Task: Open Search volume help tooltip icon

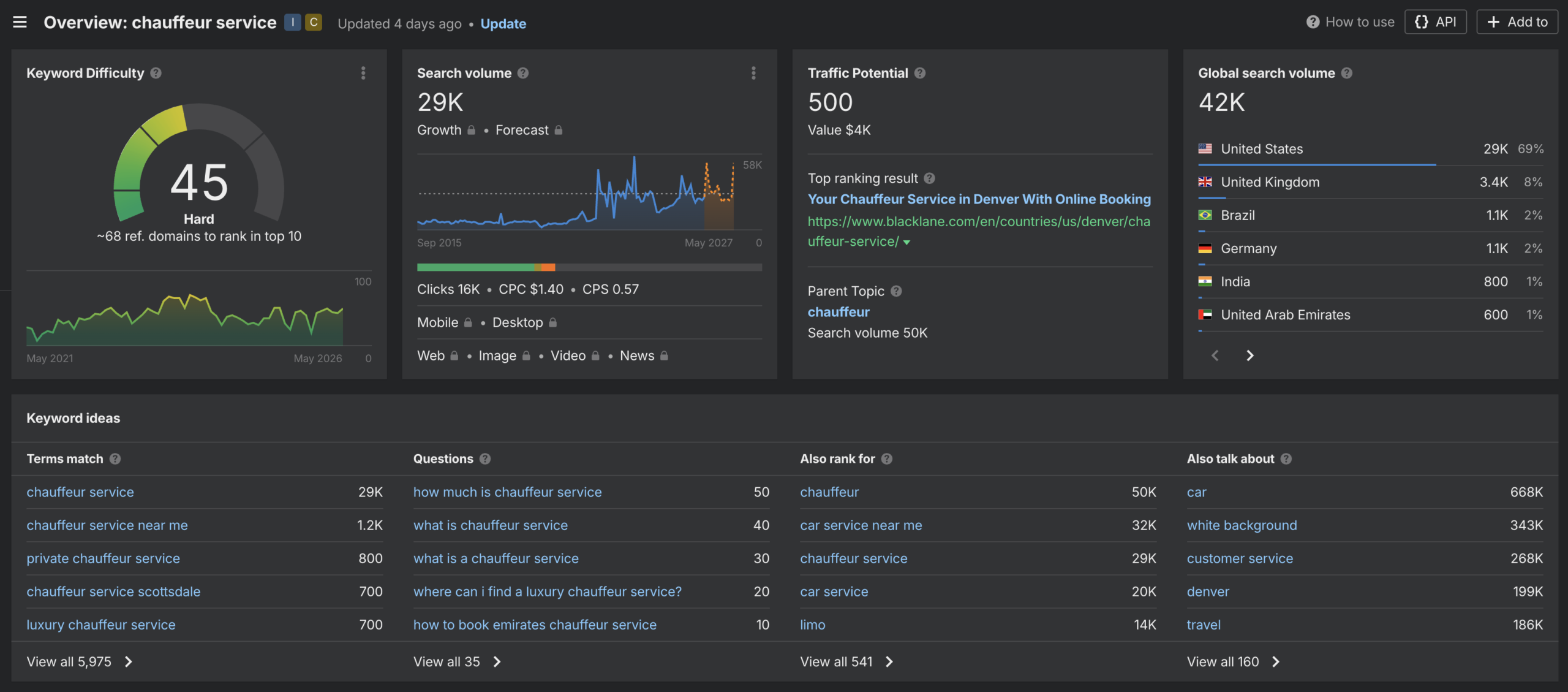Action: tap(523, 73)
